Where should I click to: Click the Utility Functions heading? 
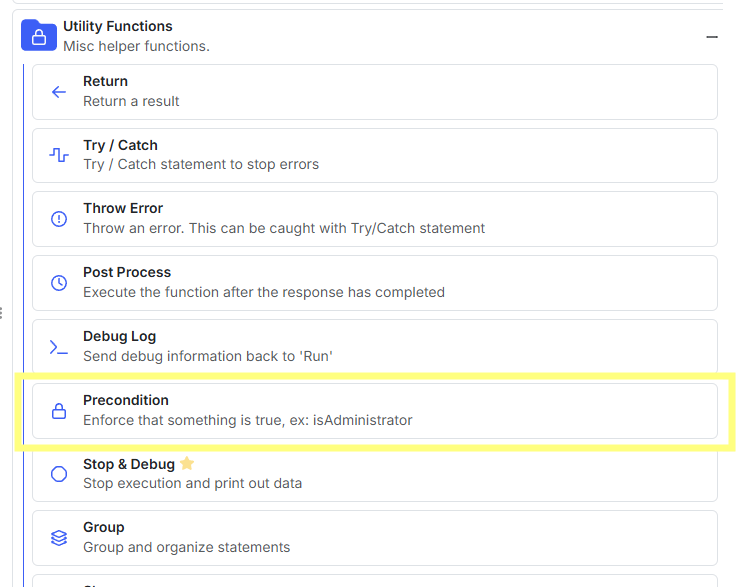(x=118, y=26)
